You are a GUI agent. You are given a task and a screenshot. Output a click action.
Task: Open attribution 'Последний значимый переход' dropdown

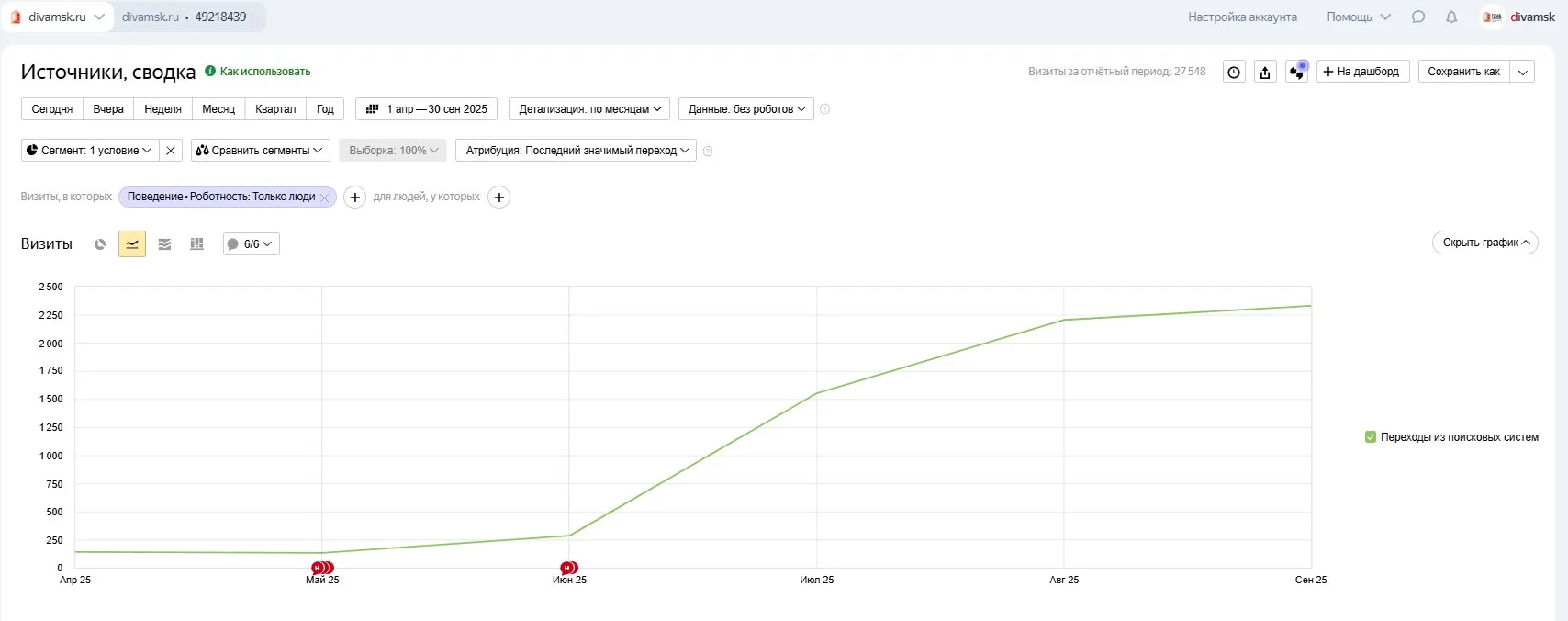[577, 151]
